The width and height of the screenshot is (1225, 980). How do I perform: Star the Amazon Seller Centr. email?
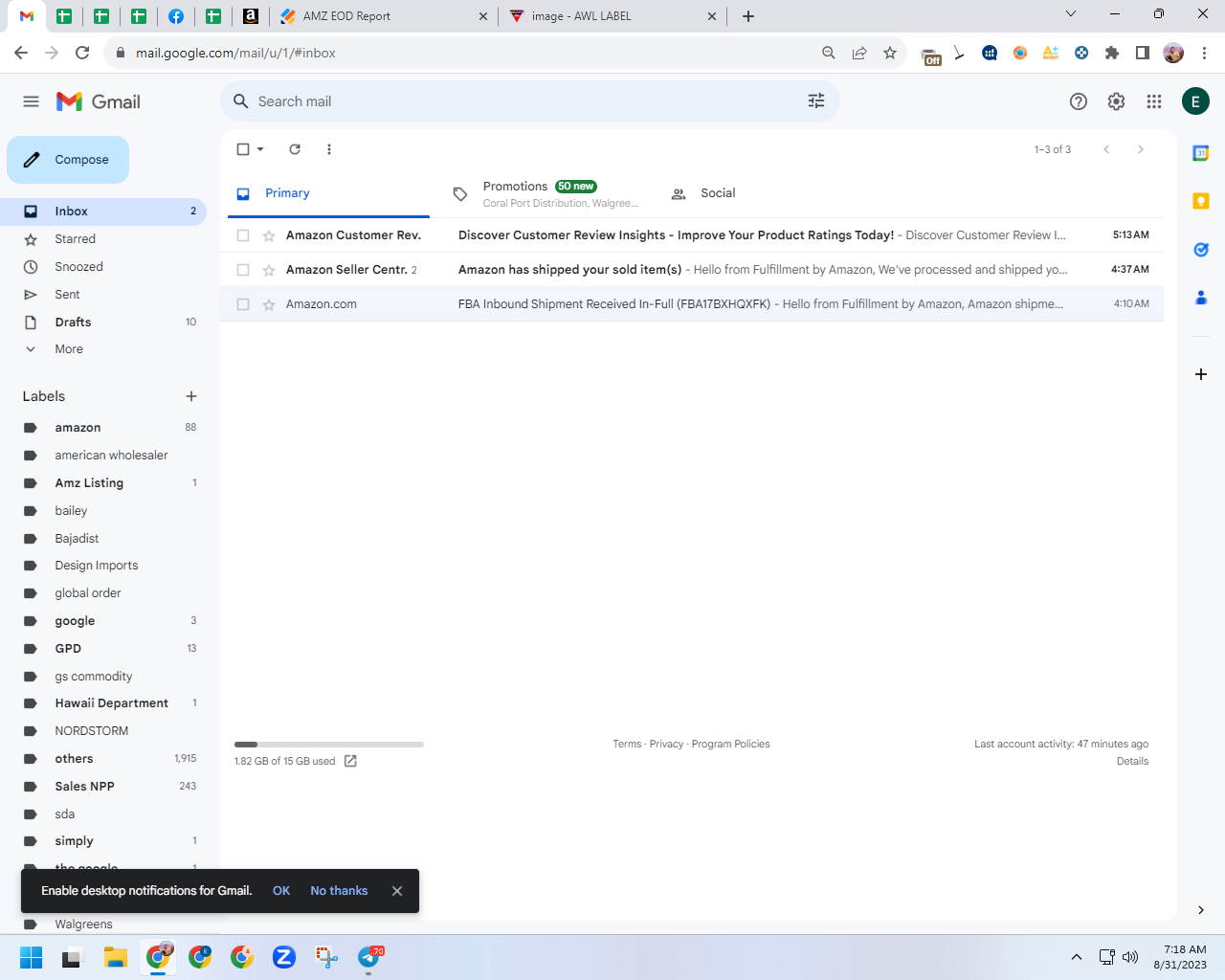click(269, 270)
